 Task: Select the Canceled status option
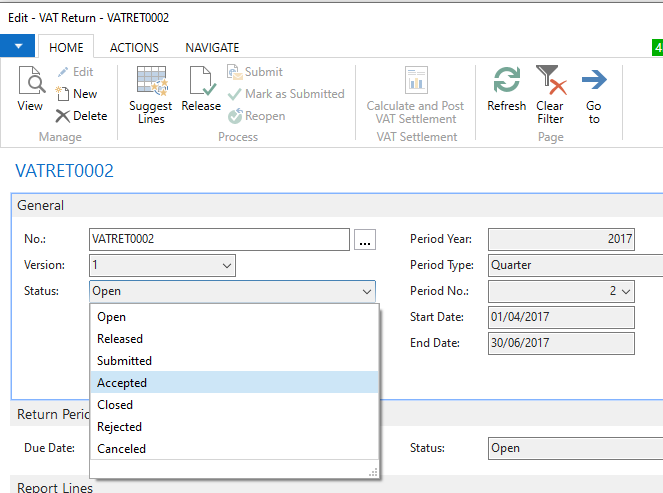[x=122, y=449]
